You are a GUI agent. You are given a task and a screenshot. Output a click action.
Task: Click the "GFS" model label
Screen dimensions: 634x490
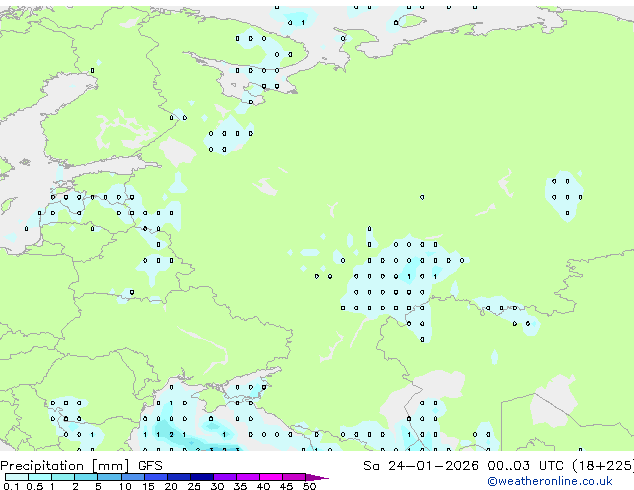point(150,466)
